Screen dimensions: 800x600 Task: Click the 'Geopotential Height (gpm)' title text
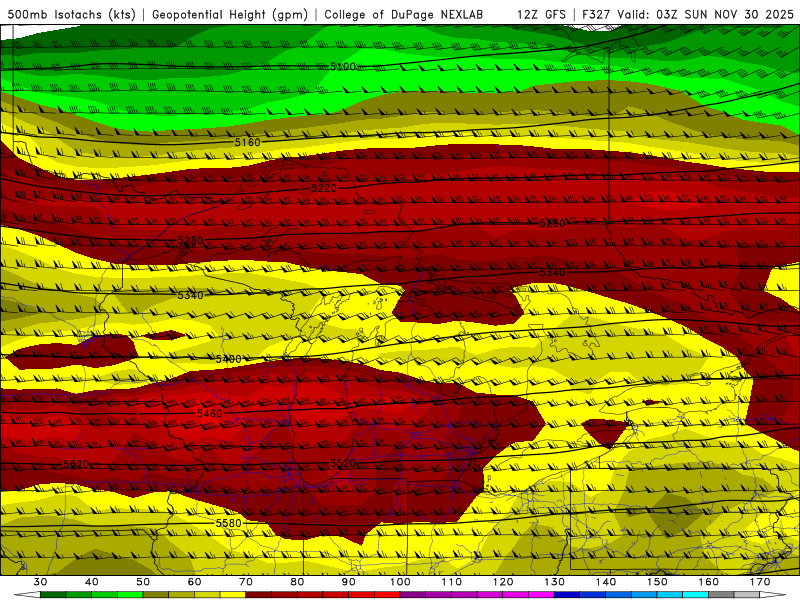click(x=230, y=15)
